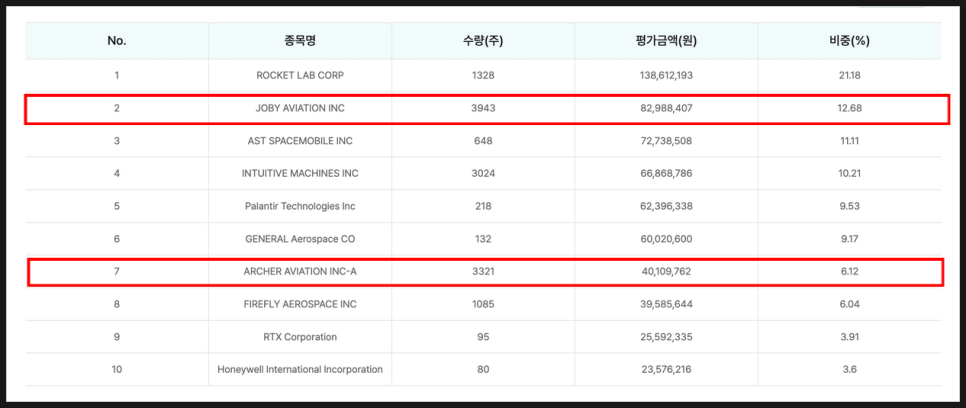Select GENERAL Aerospace CO stock name
This screenshot has width=966, height=408.
(x=300, y=239)
